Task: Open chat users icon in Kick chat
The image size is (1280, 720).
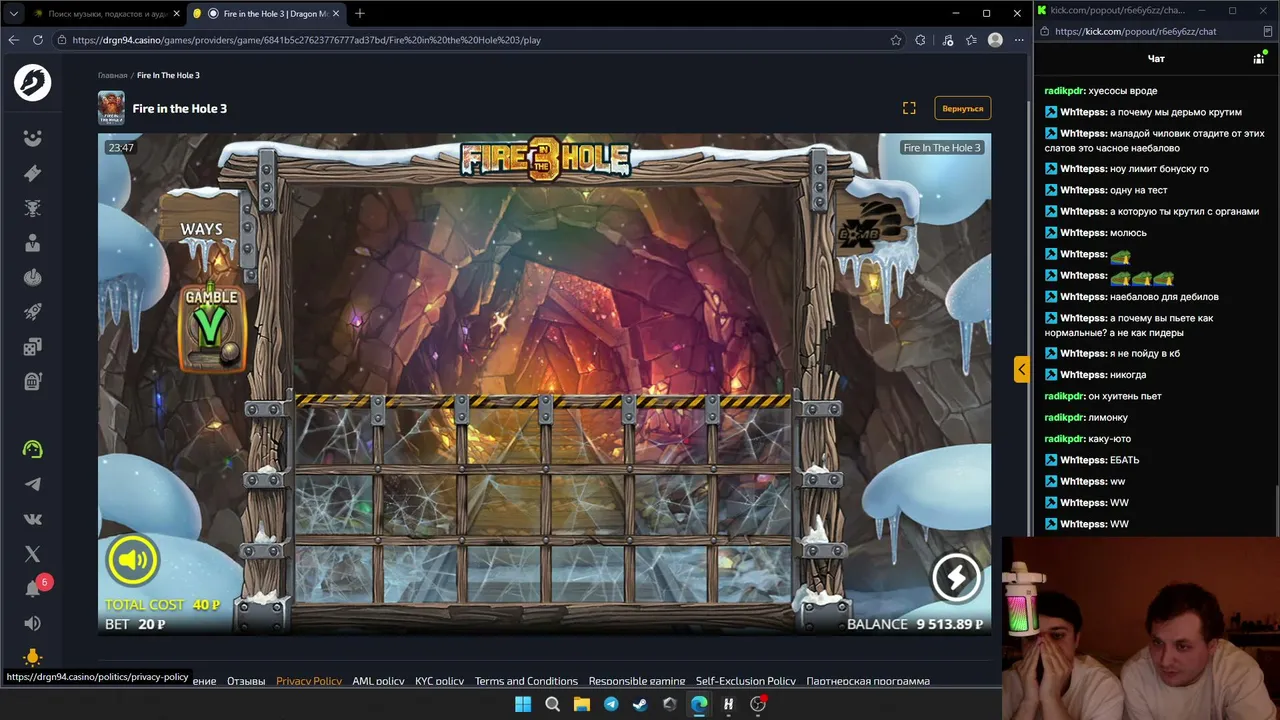Action: [1259, 59]
